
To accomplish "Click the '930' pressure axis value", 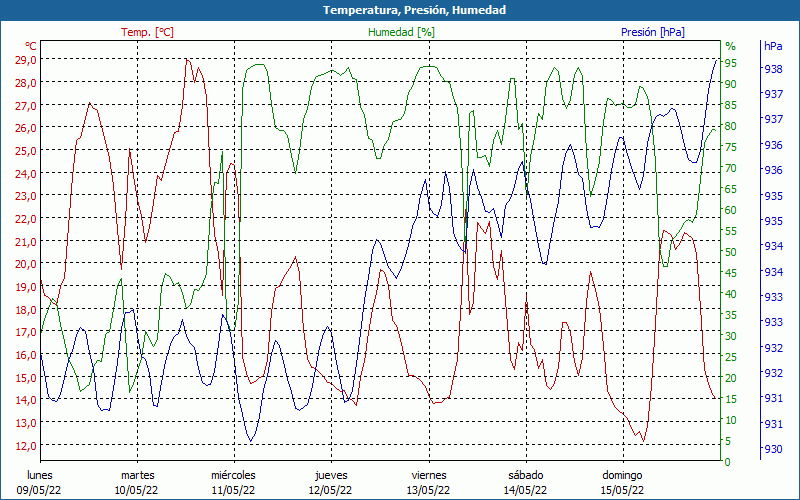I will pos(773,449).
